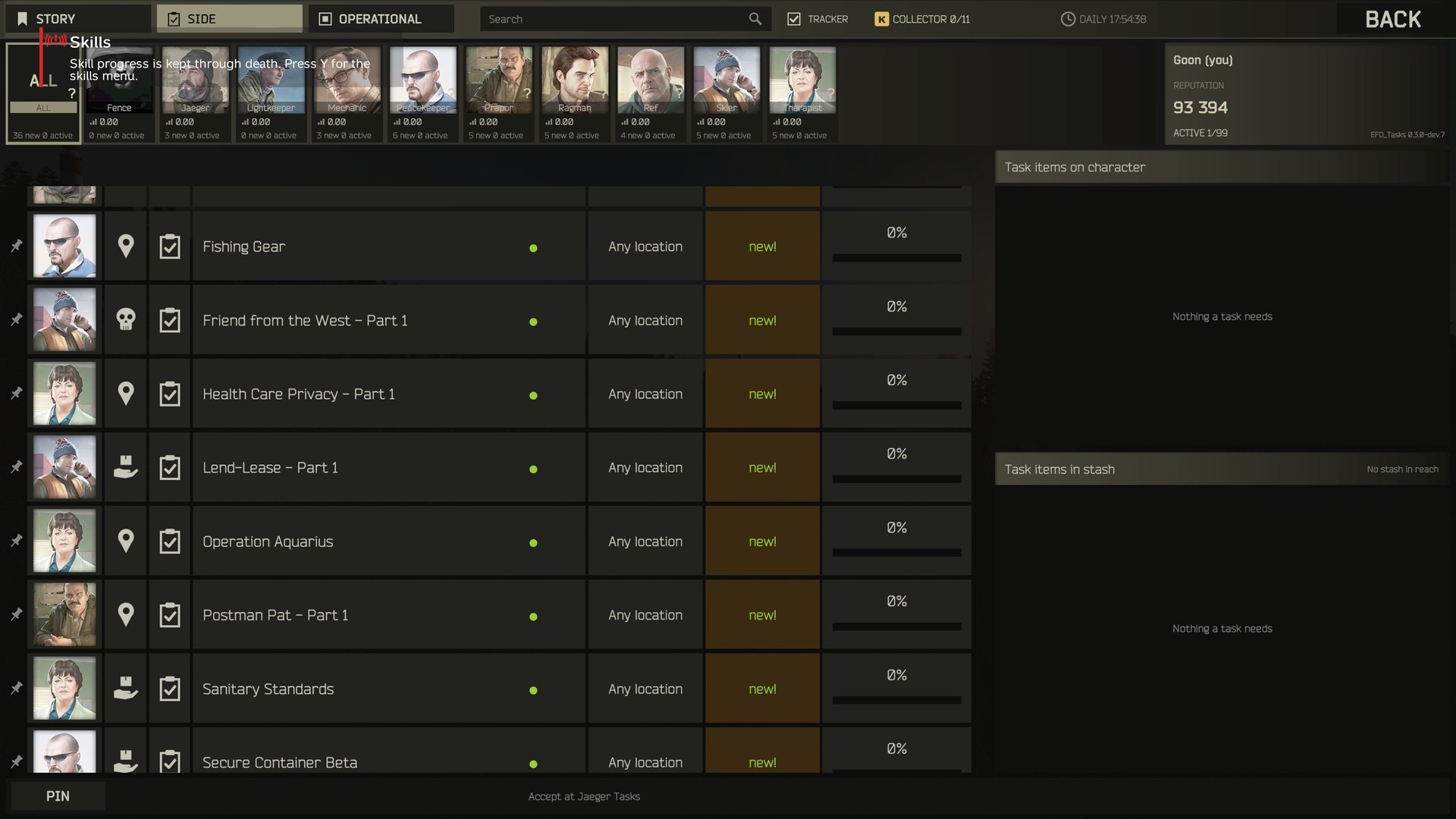Click the search magnifier icon

[x=755, y=19]
